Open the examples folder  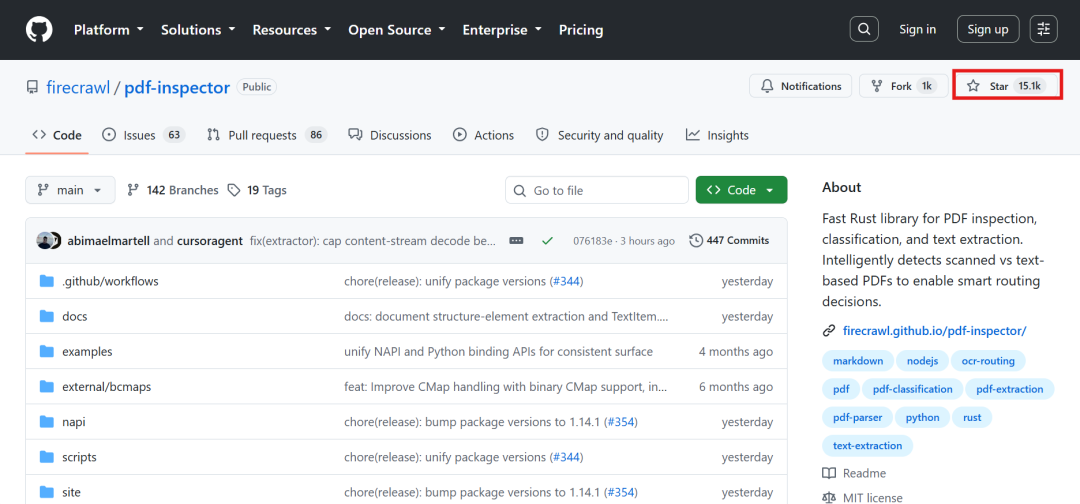(x=87, y=352)
